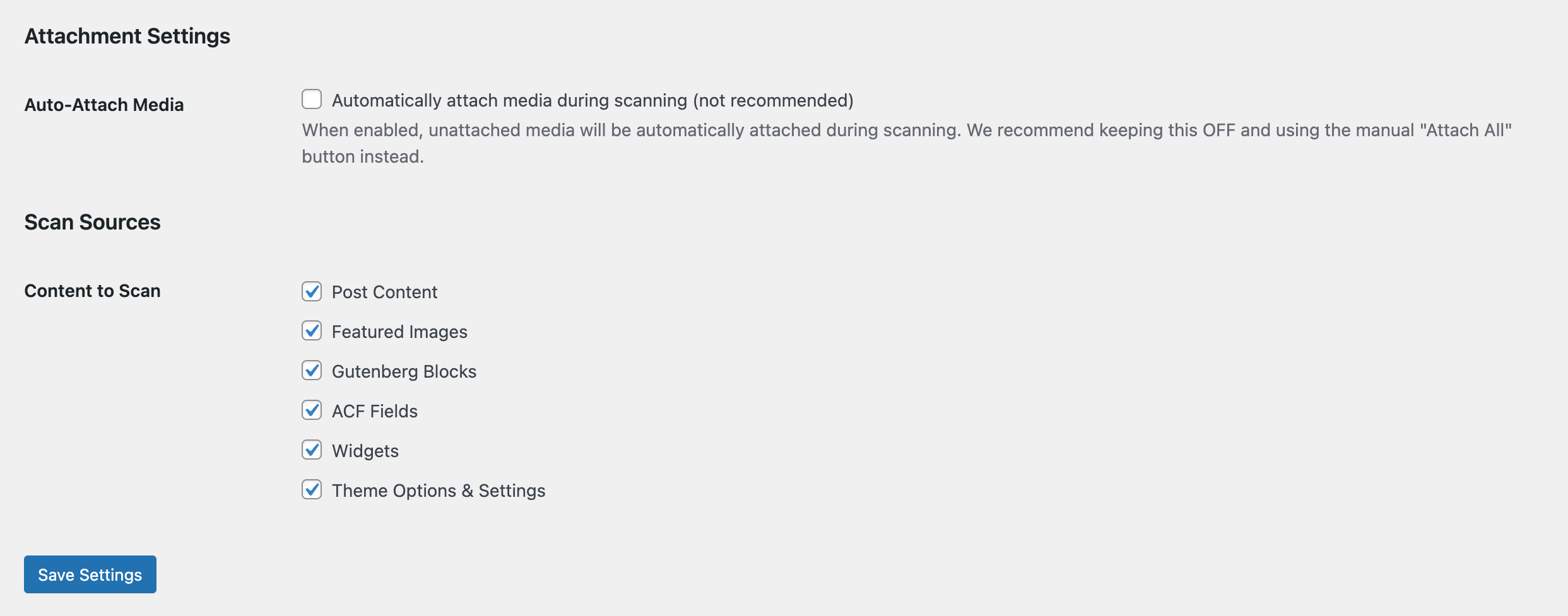Uncheck the Post Content scan option
1568x616 pixels.
click(x=312, y=292)
